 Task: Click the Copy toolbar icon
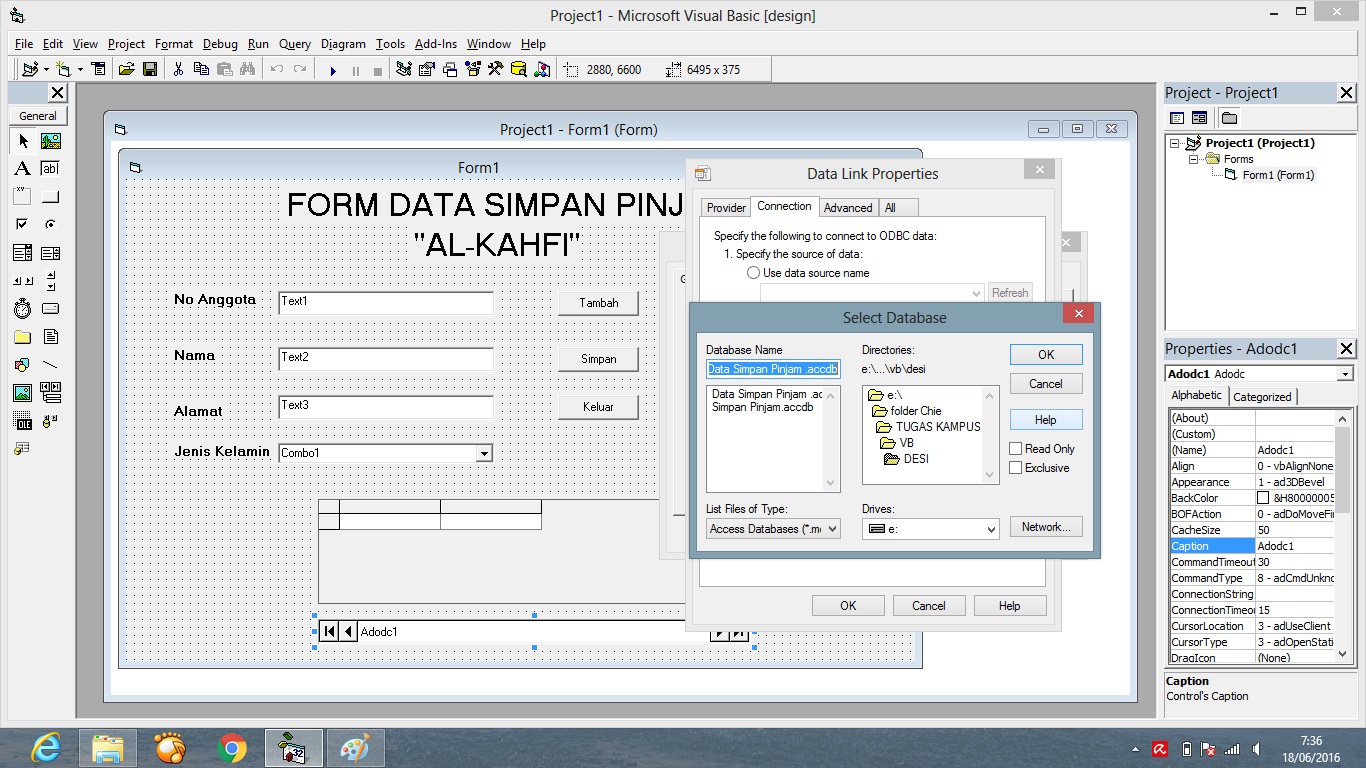tap(201, 70)
